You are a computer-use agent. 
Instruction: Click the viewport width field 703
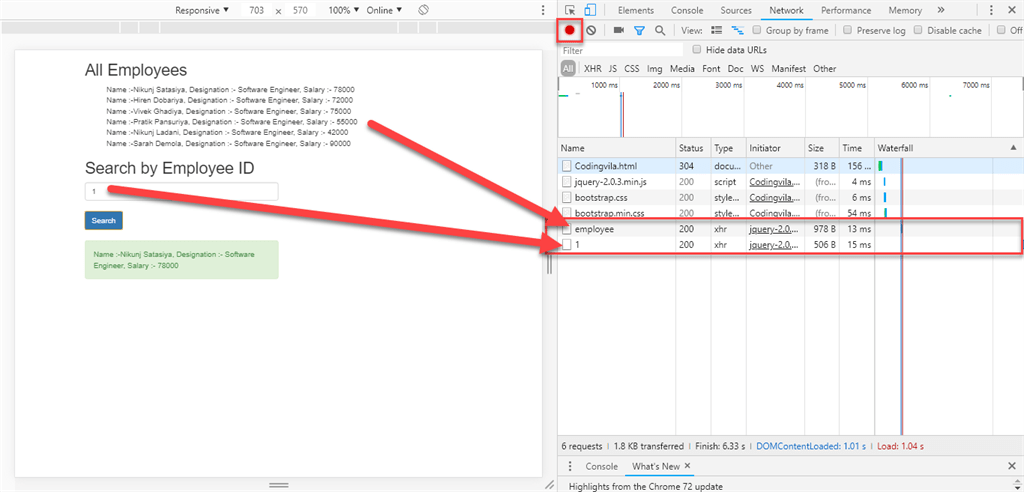pos(255,10)
